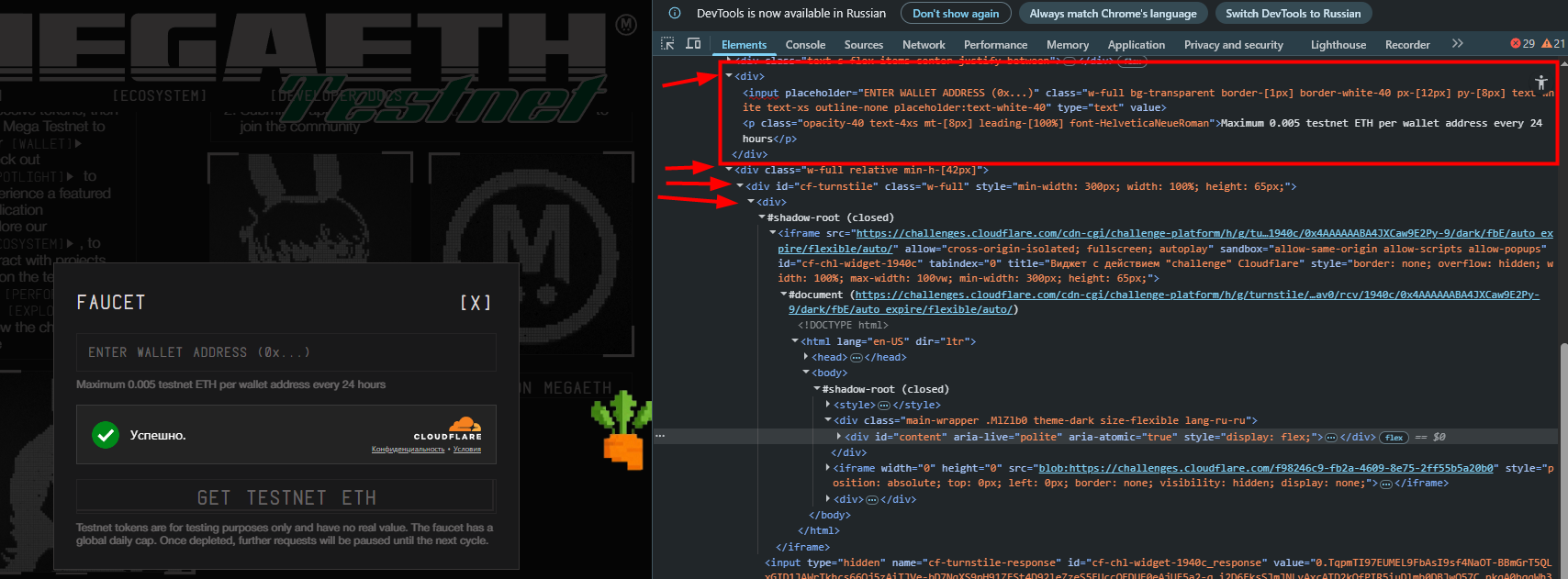This screenshot has height=579, width=1568.
Task: Open the Console tab
Action: tap(805, 44)
